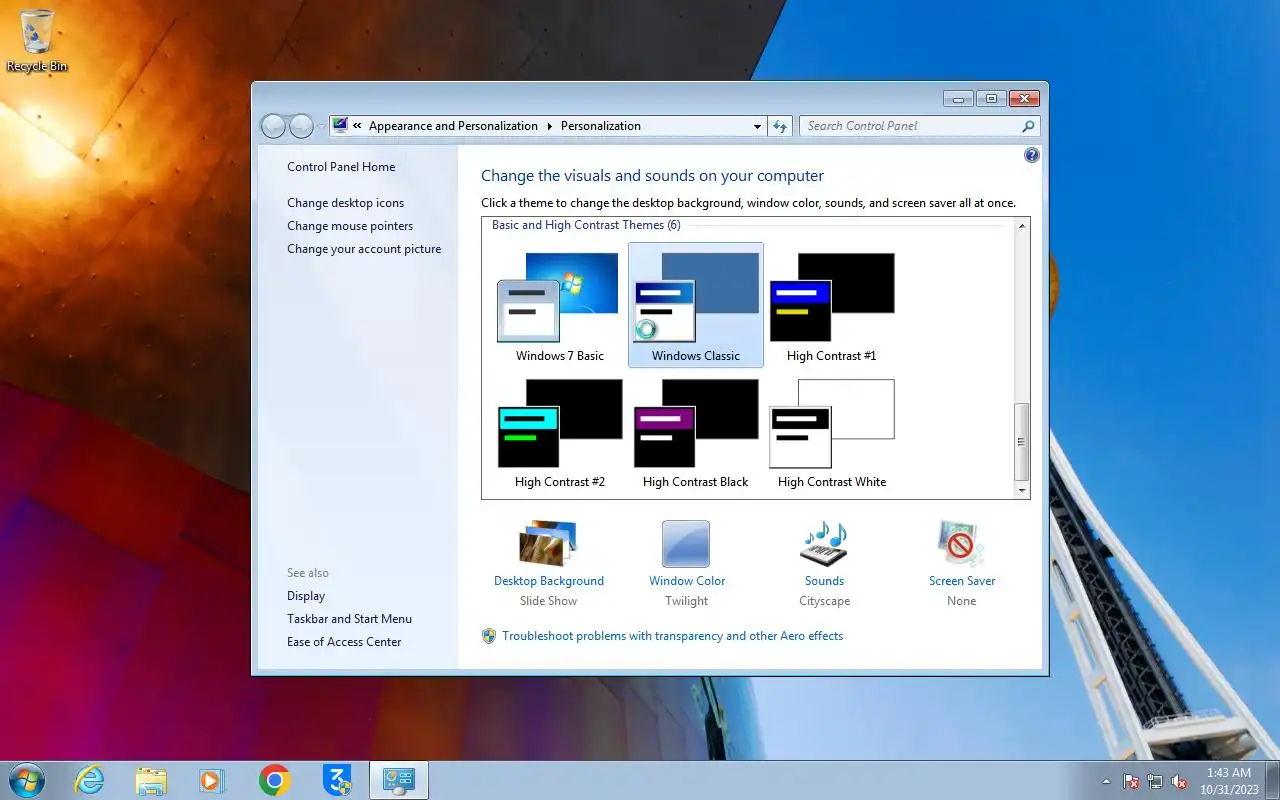Click Change desktop icons link
This screenshot has height=800, width=1280.
(x=346, y=203)
